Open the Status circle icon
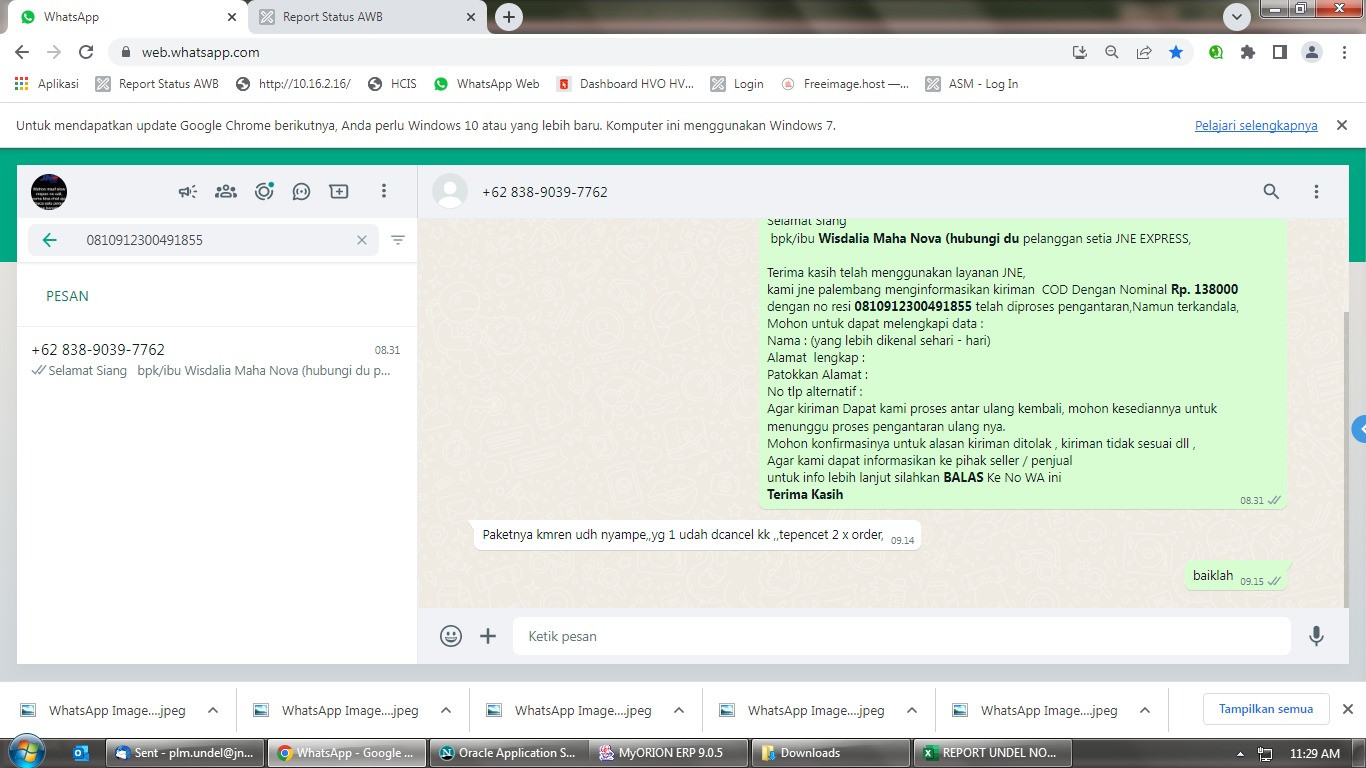This screenshot has width=1366, height=768. click(264, 191)
